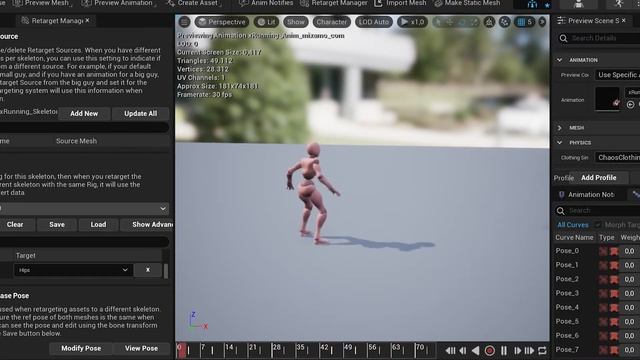This screenshot has height=360, width=640.
Task: Open the Preview Mesh toolbar menu
Action: [42, 3]
